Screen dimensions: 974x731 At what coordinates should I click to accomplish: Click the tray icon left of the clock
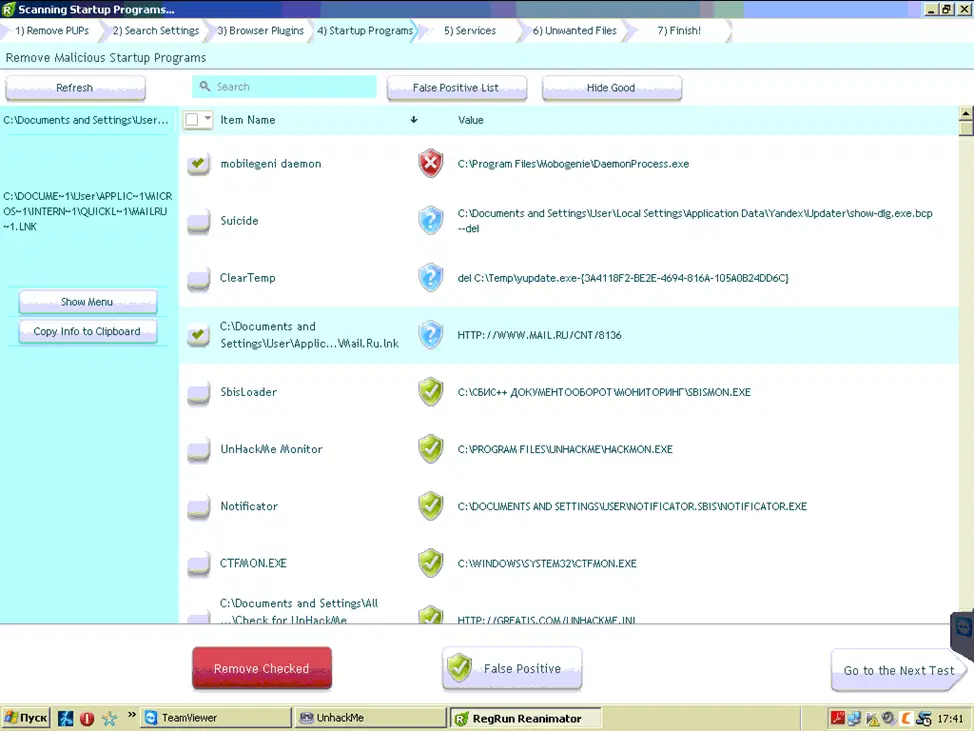pos(924,719)
